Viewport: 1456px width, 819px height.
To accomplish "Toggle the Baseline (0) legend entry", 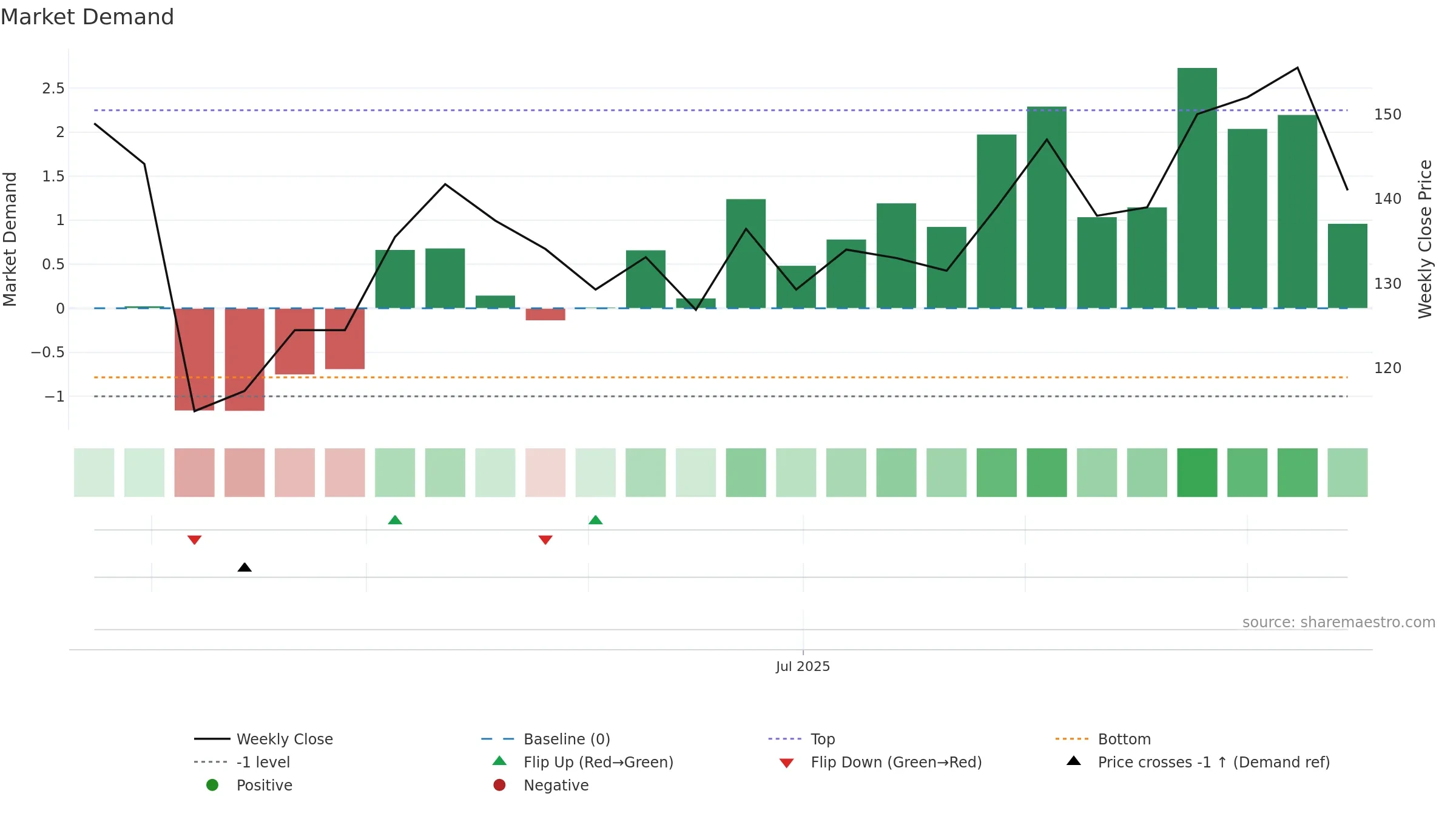I will [x=545, y=739].
